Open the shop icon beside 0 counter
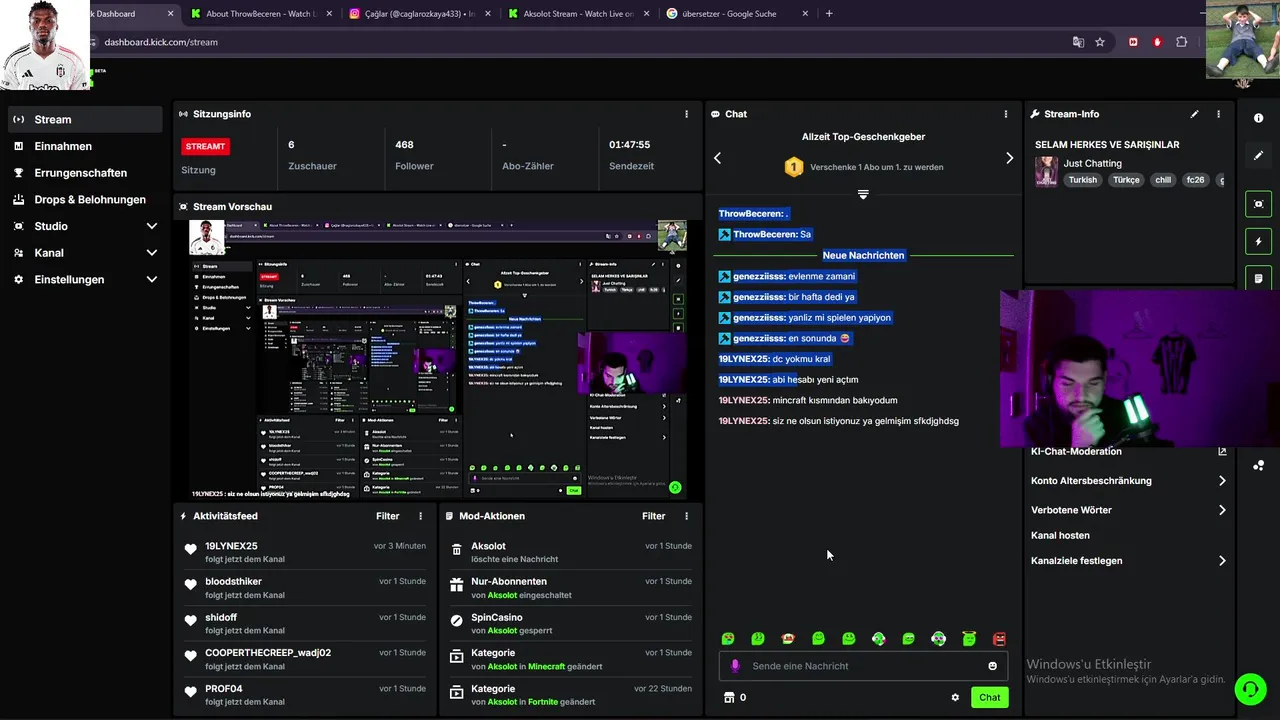The height and width of the screenshot is (720, 1280). 729,698
